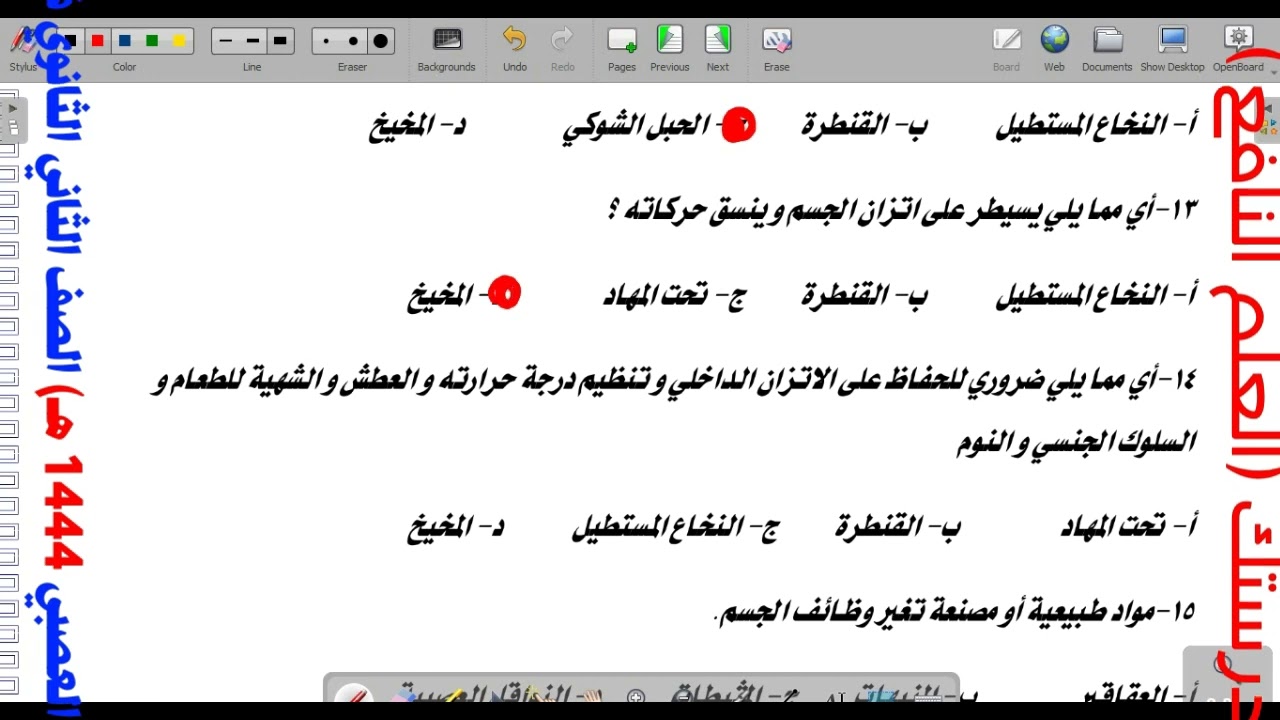Open the Backgrounds chooser
Viewport: 1280px width, 720px height.
point(446,49)
